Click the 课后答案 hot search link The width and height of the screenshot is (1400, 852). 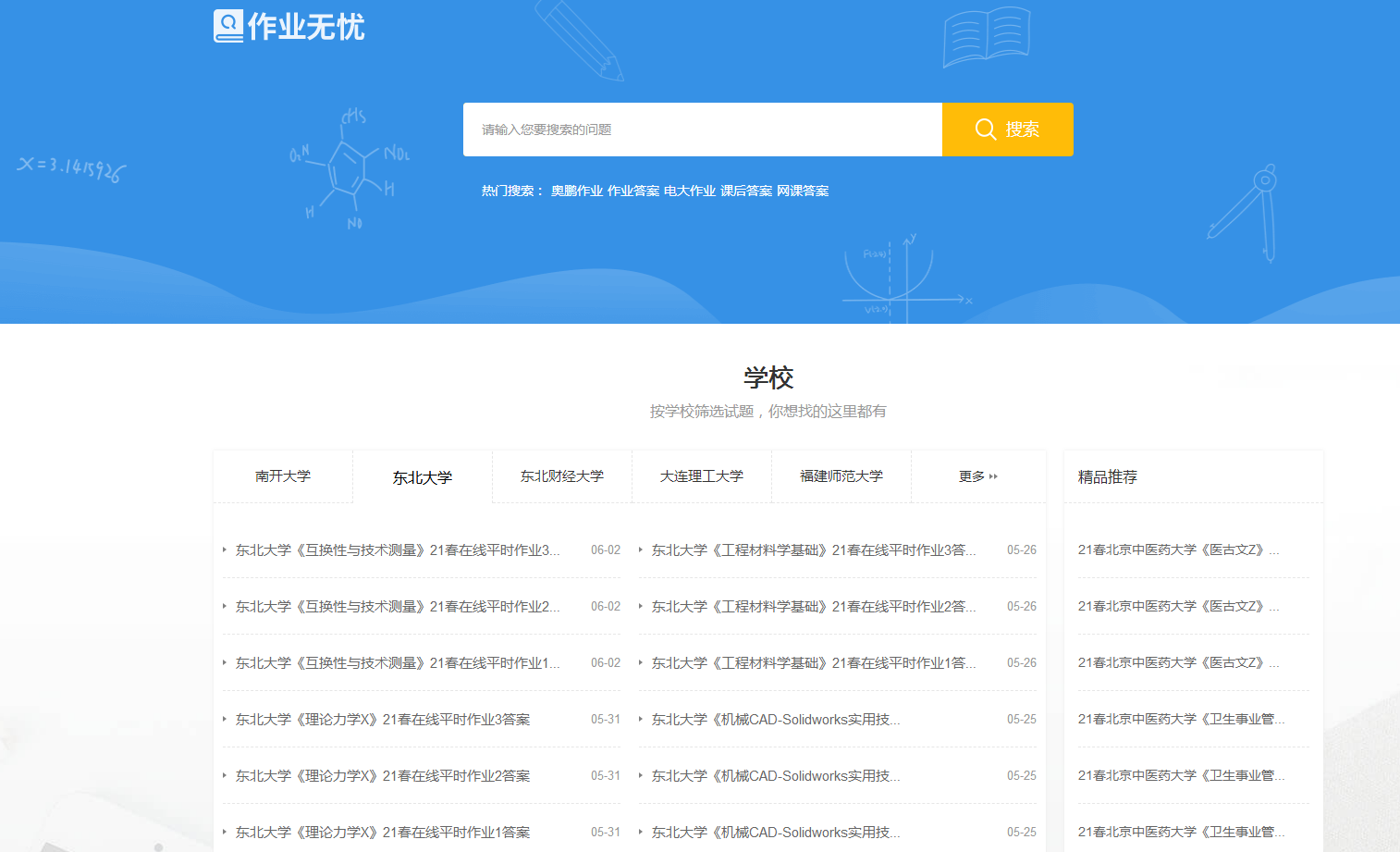(x=746, y=191)
